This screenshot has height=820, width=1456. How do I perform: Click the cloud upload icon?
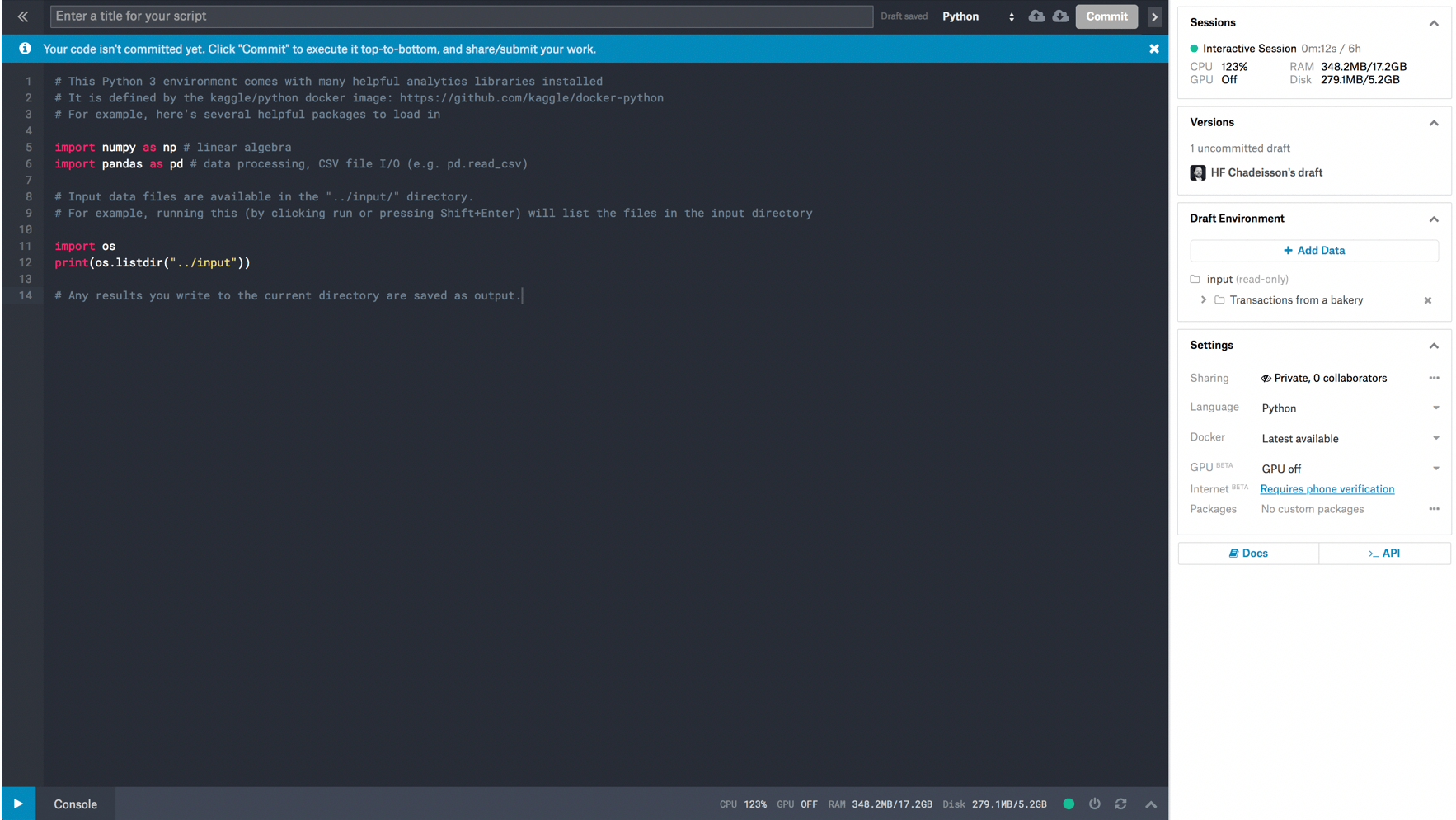1036,16
